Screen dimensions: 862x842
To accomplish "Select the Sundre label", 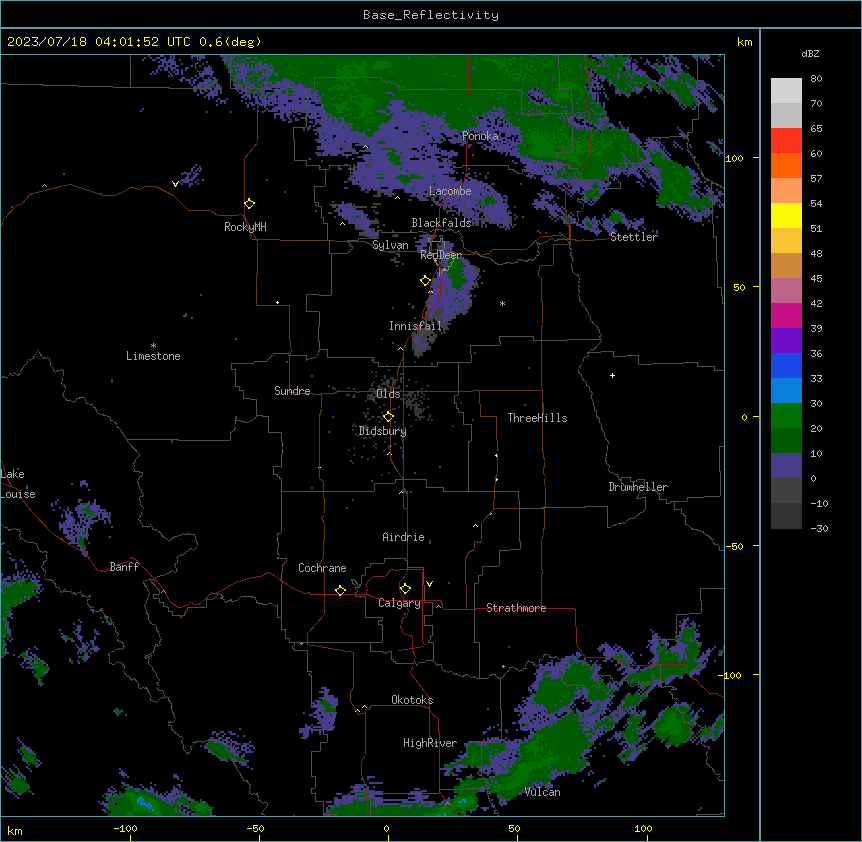I will tap(292, 391).
